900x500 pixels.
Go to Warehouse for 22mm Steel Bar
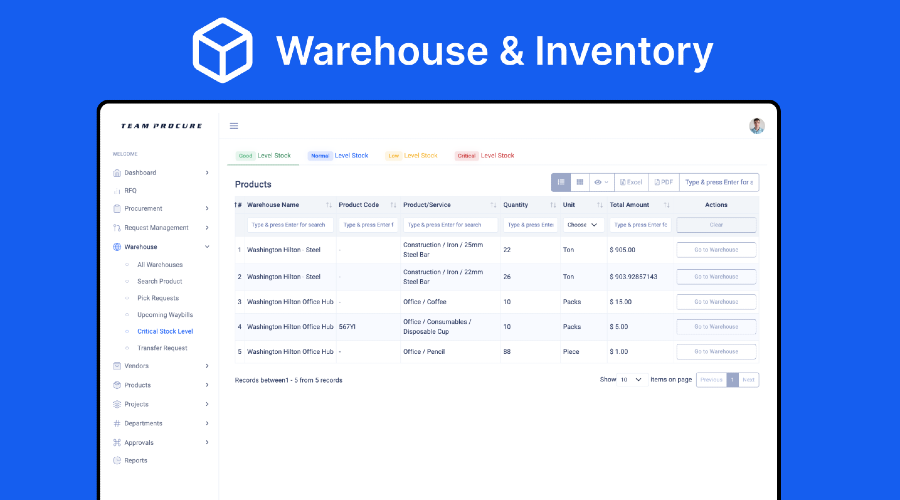[x=716, y=277]
